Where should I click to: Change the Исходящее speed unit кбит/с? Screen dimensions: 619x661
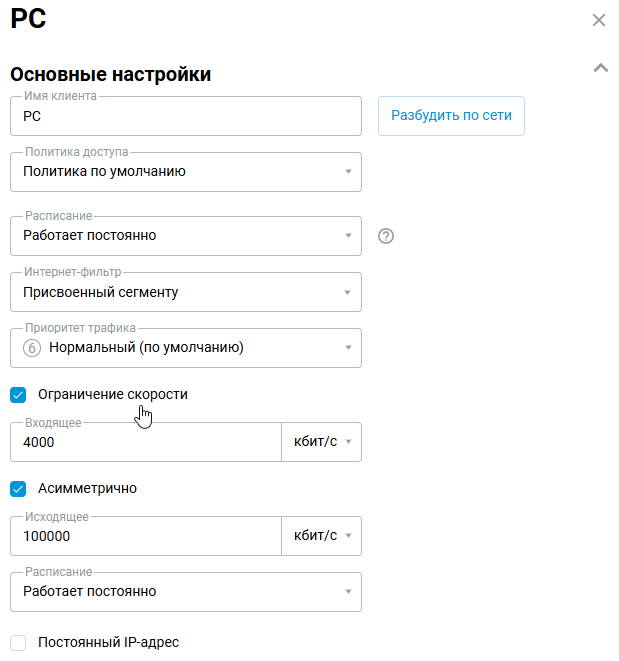(x=322, y=536)
